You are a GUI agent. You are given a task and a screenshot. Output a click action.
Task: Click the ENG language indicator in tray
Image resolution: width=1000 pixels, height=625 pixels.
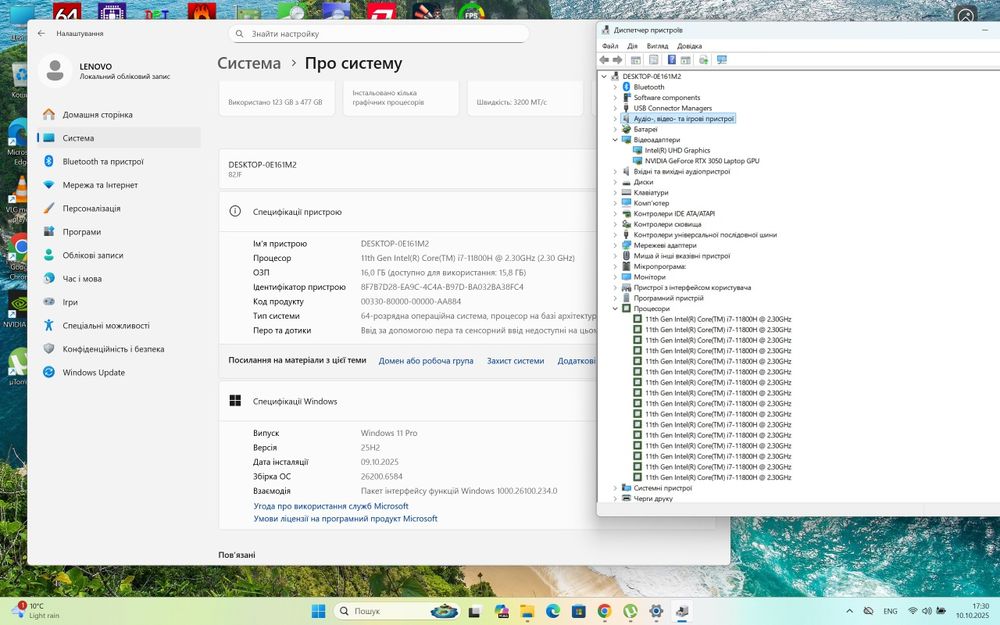pyautogui.click(x=890, y=611)
